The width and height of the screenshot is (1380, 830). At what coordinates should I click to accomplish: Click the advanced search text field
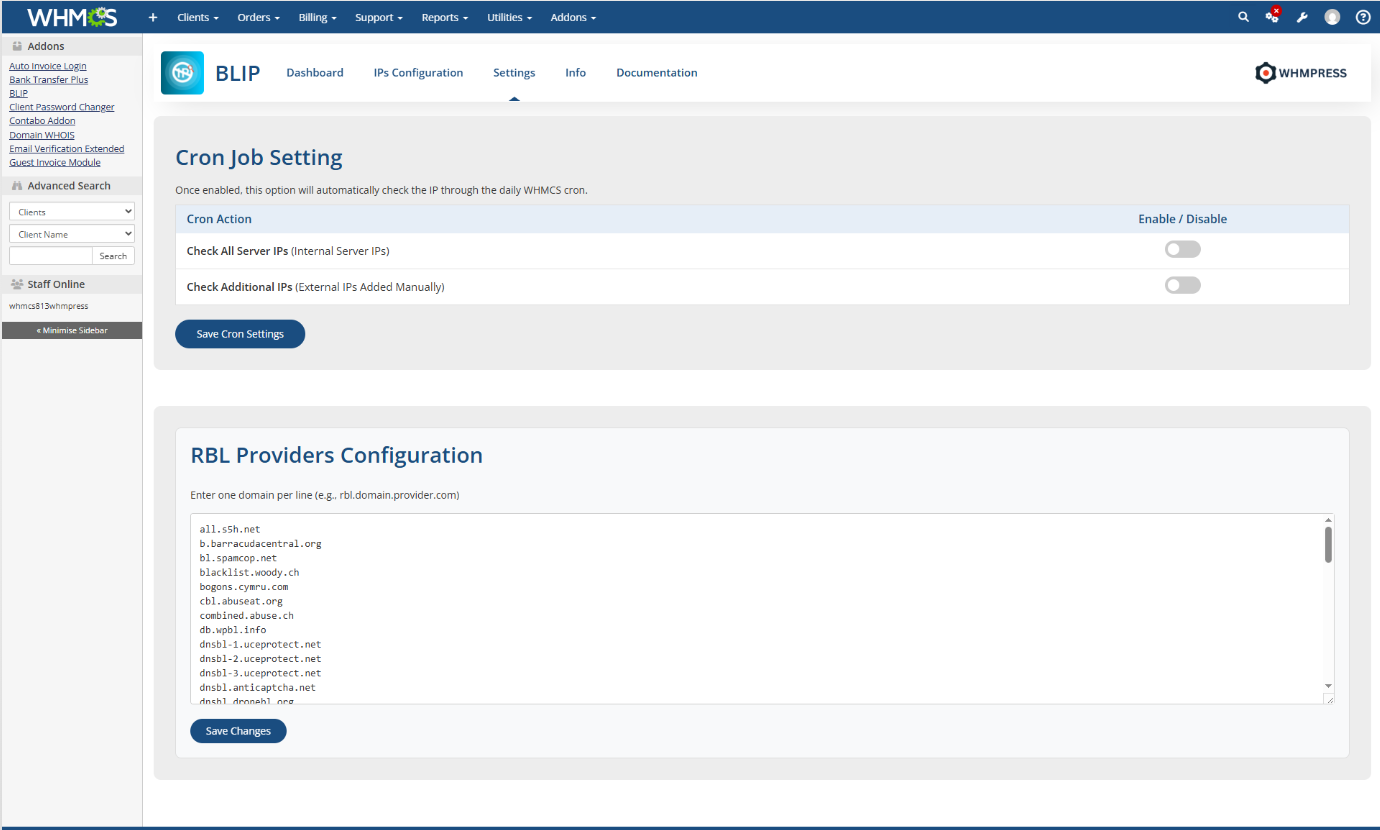point(50,256)
